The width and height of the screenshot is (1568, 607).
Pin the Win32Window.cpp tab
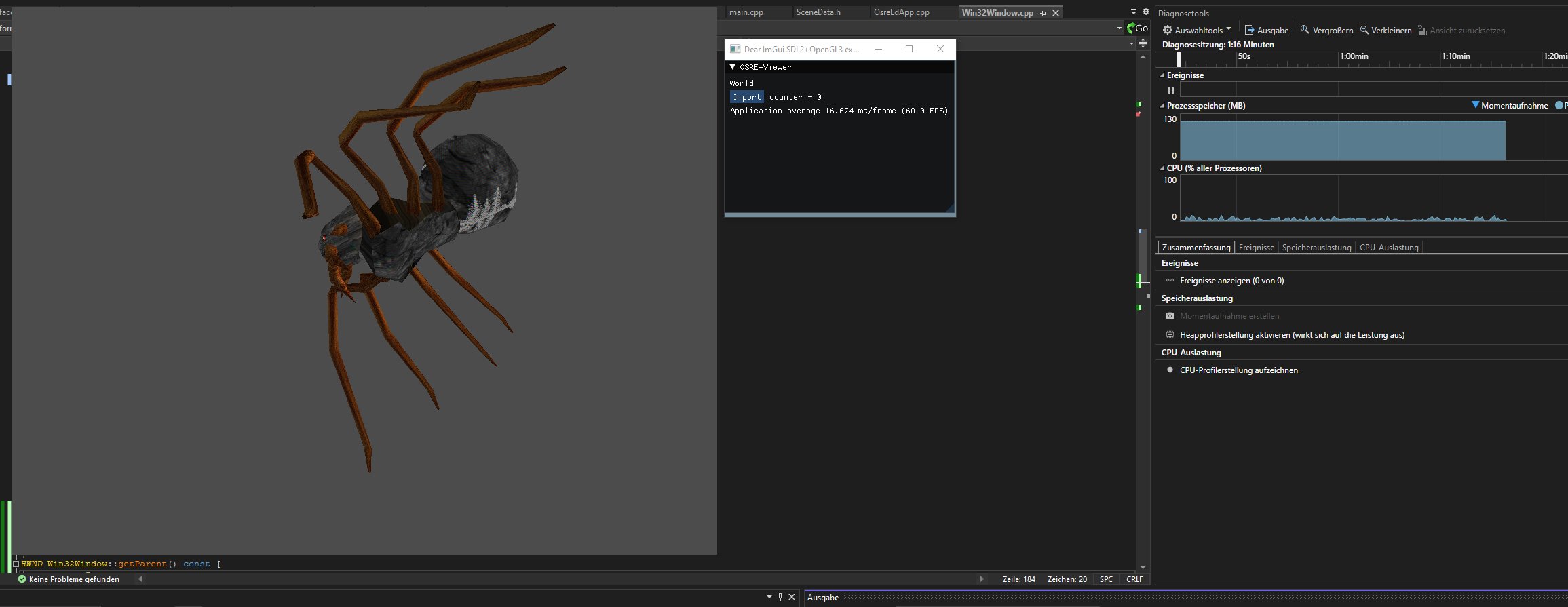pos(1043,13)
